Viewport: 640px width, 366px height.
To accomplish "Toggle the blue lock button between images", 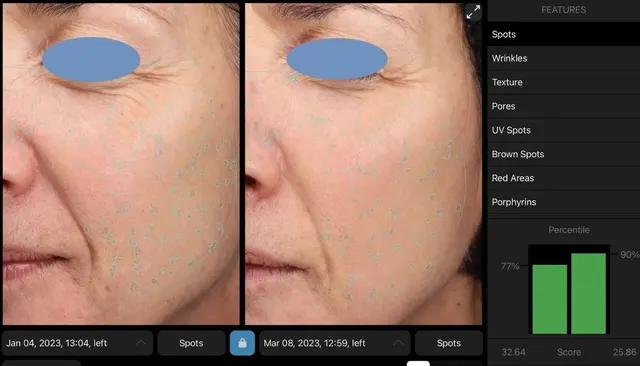I will [242, 343].
